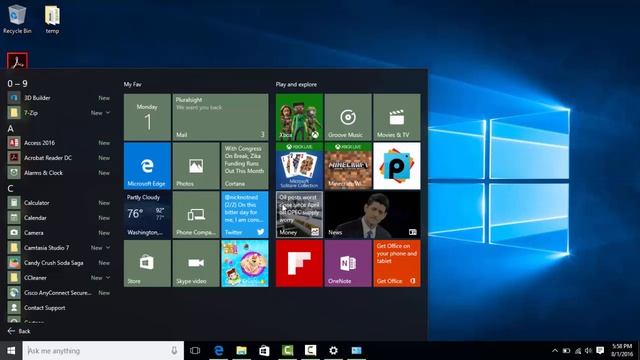This screenshot has width=640, height=360.
Task: Open the green Camtasia taskbar icon
Action: pos(288,351)
